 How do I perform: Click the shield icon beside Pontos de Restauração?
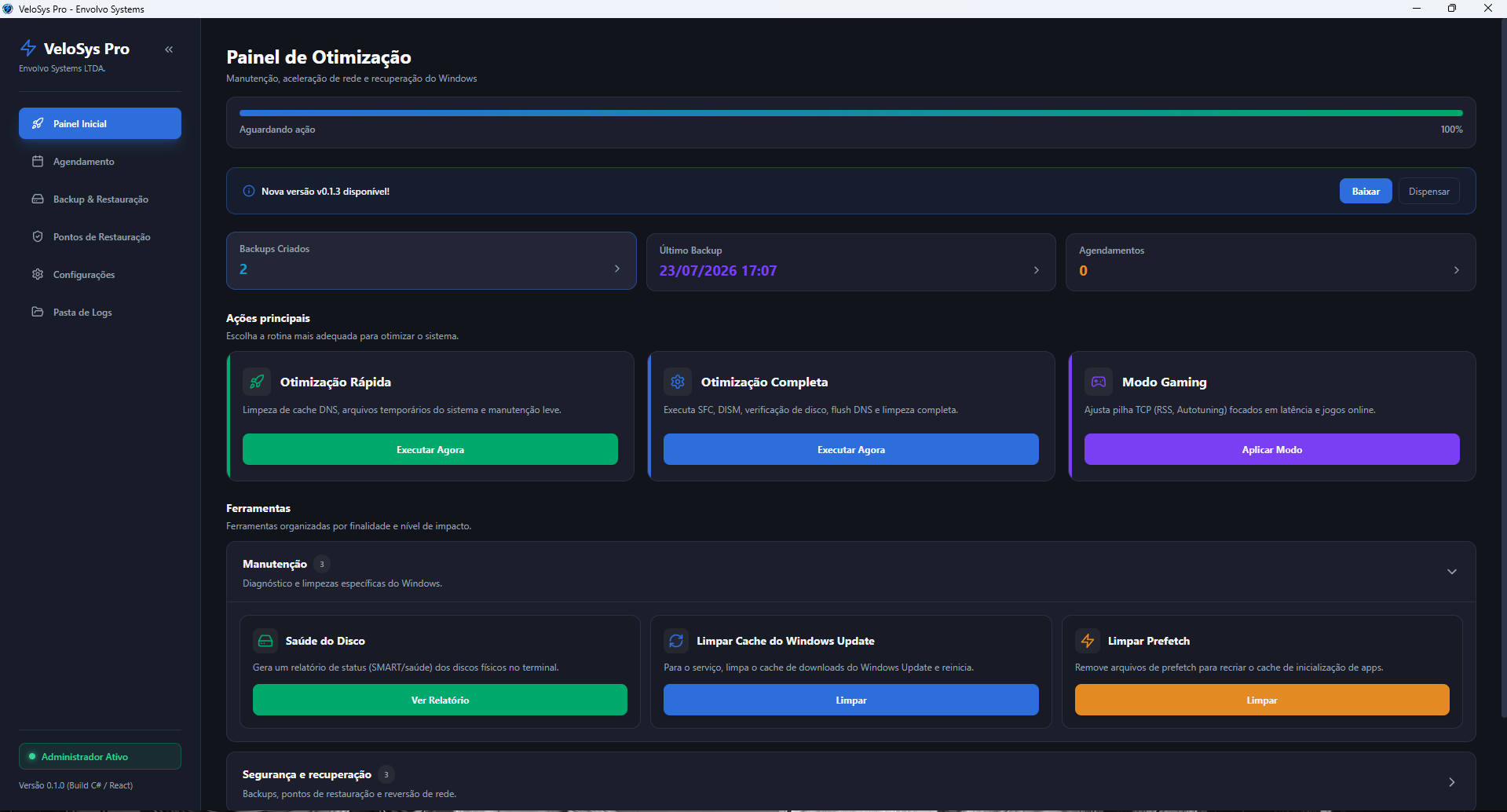[38, 236]
